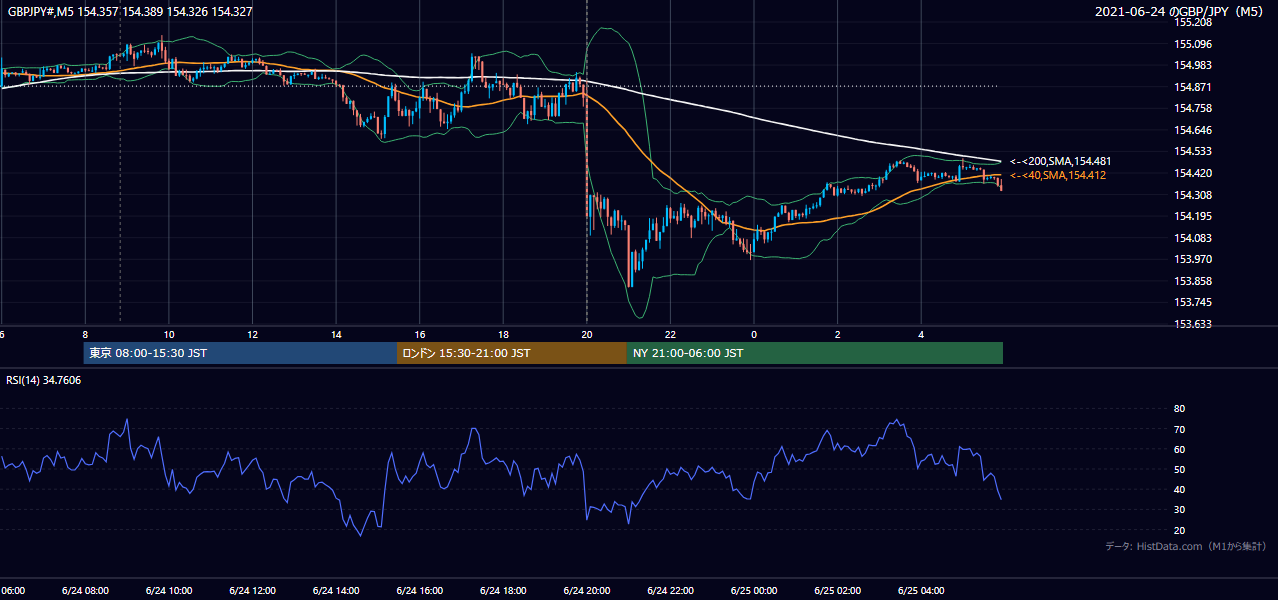1278x600 pixels.
Task: Click the 6/24 22:00 bottom date label
Action: pos(669,591)
